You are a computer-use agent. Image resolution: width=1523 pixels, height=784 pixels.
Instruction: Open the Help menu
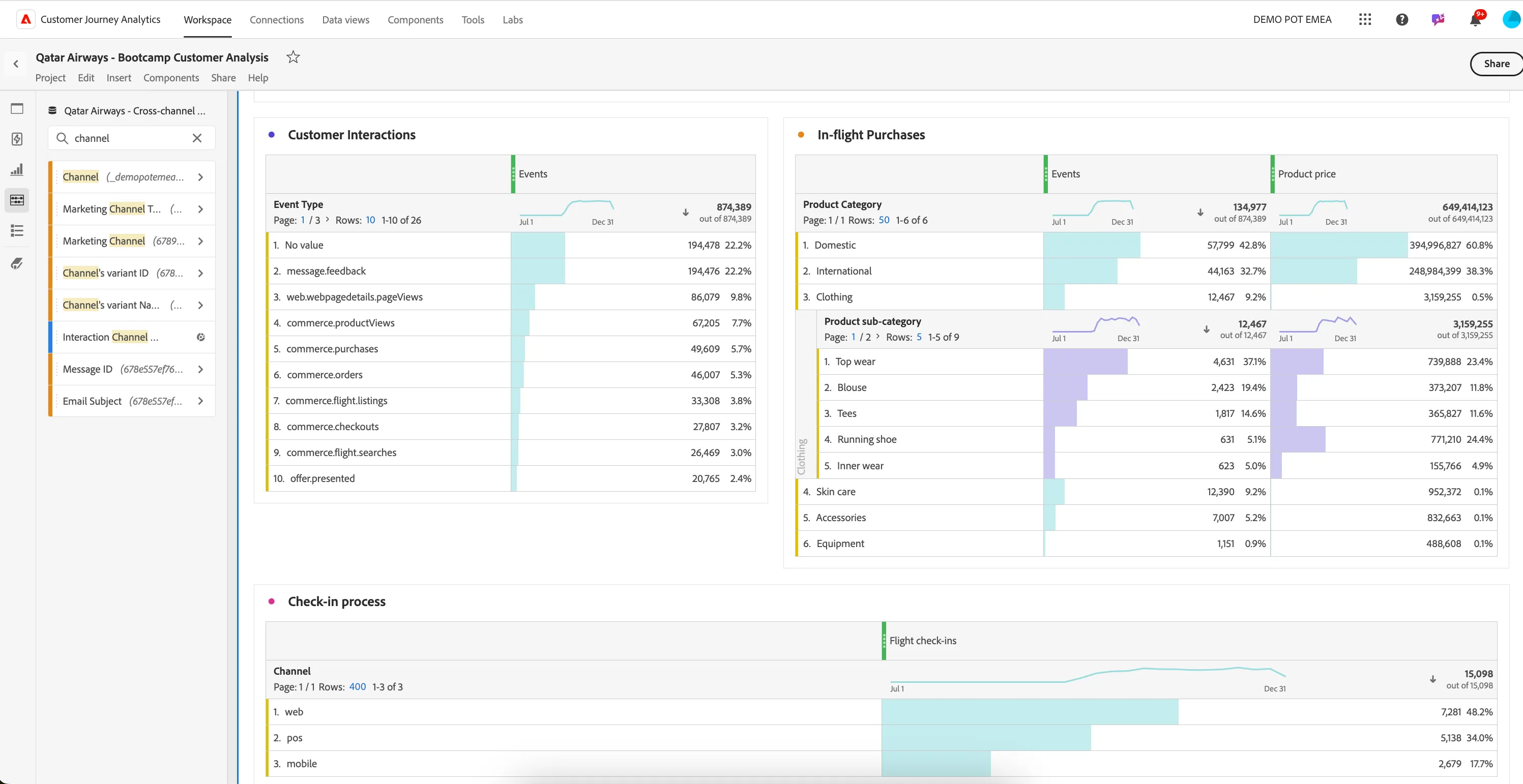(x=258, y=77)
